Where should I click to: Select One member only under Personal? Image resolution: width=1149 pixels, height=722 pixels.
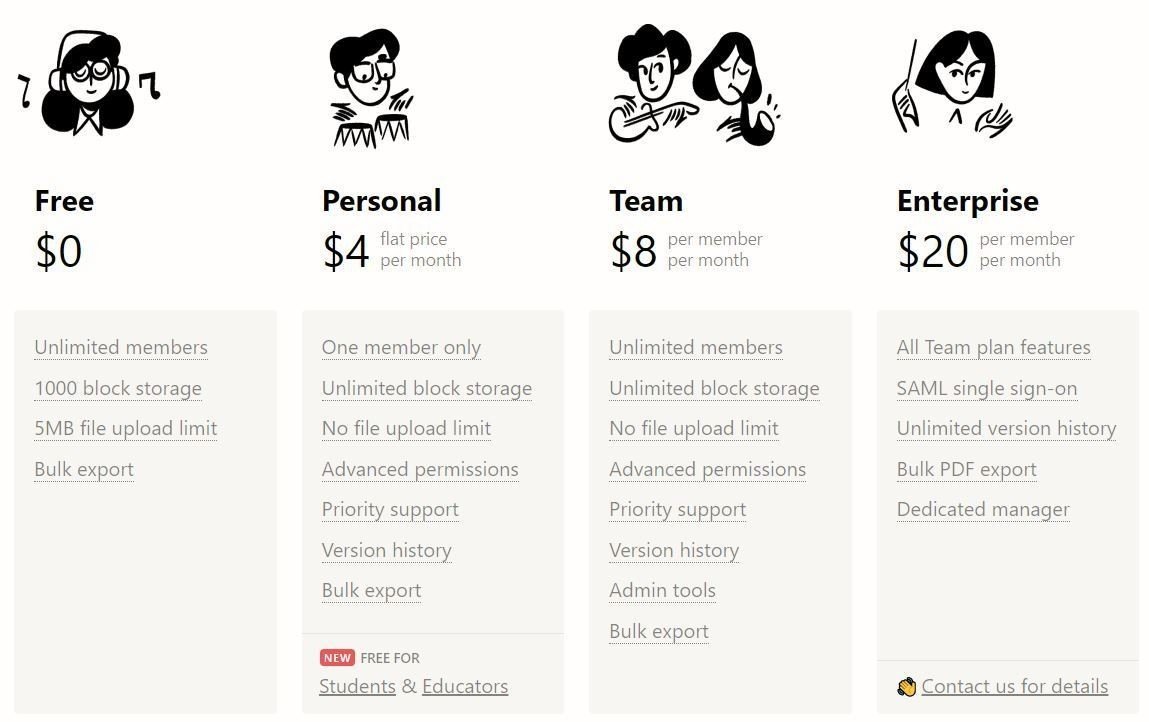401,348
